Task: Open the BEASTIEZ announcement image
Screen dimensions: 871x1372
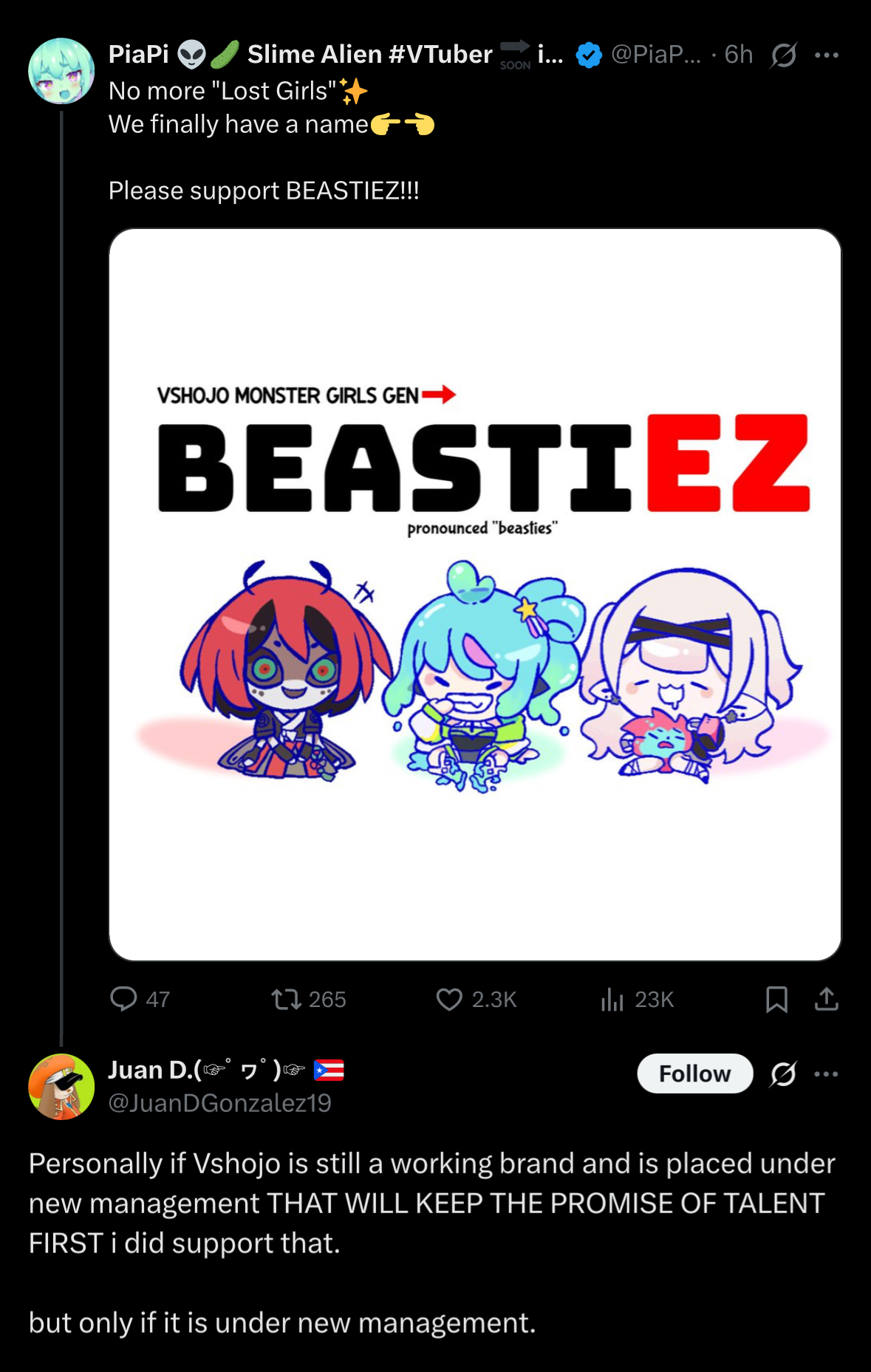Action: click(475, 595)
